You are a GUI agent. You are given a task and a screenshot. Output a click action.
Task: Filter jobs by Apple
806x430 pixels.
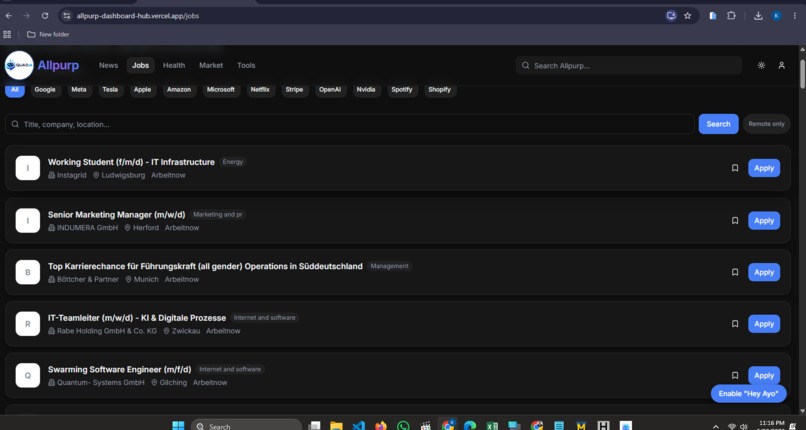[x=142, y=89]
